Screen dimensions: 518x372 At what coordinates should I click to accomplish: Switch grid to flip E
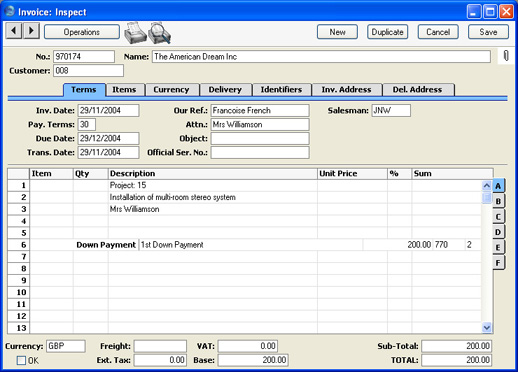point(498,247)
